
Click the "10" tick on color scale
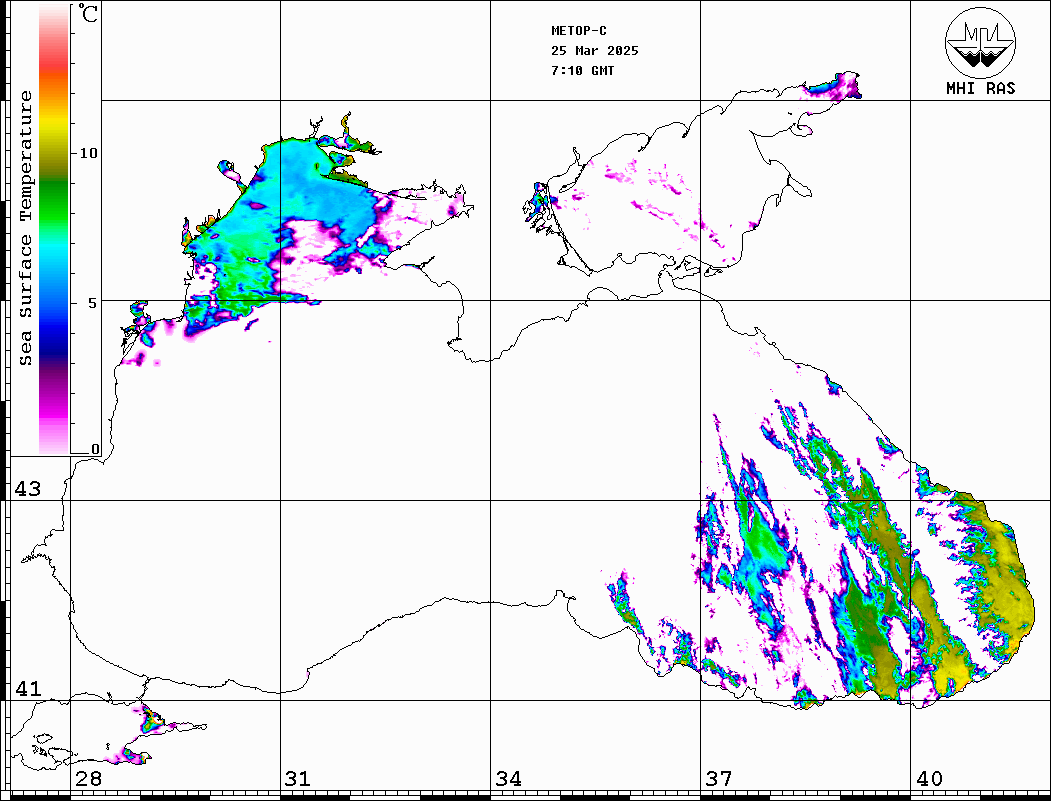tap(88, 153)
